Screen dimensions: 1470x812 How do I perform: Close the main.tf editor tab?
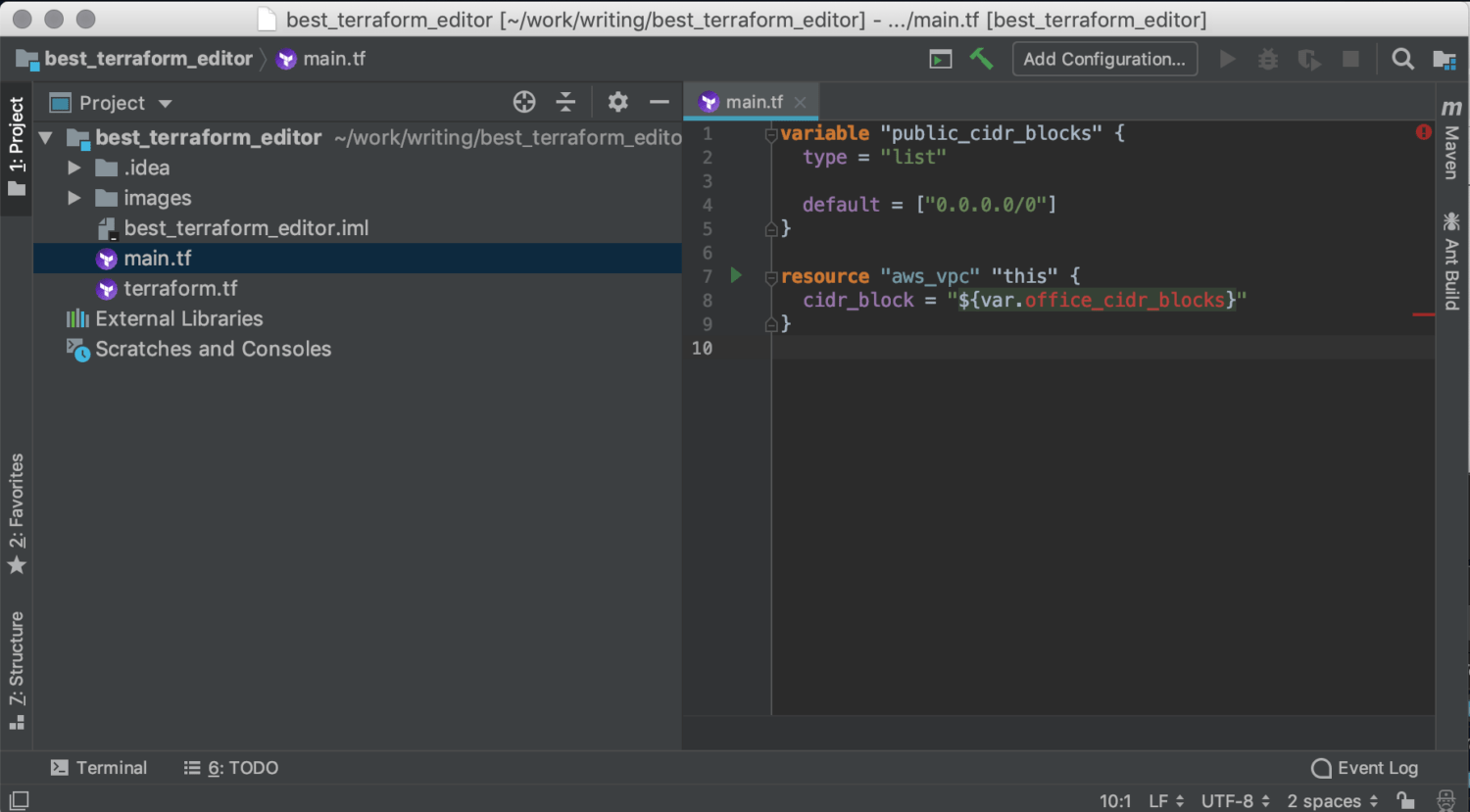[x=801, y=102]
